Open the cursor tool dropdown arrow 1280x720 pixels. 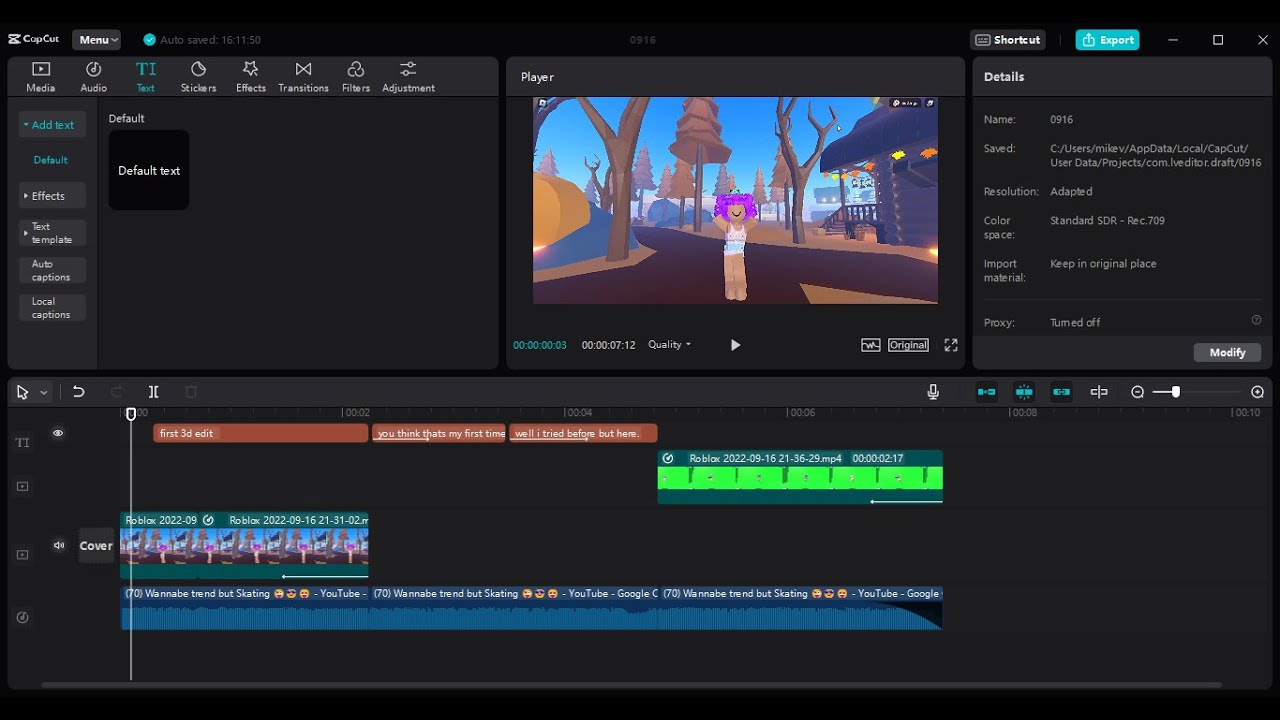(x=43, y=393)
